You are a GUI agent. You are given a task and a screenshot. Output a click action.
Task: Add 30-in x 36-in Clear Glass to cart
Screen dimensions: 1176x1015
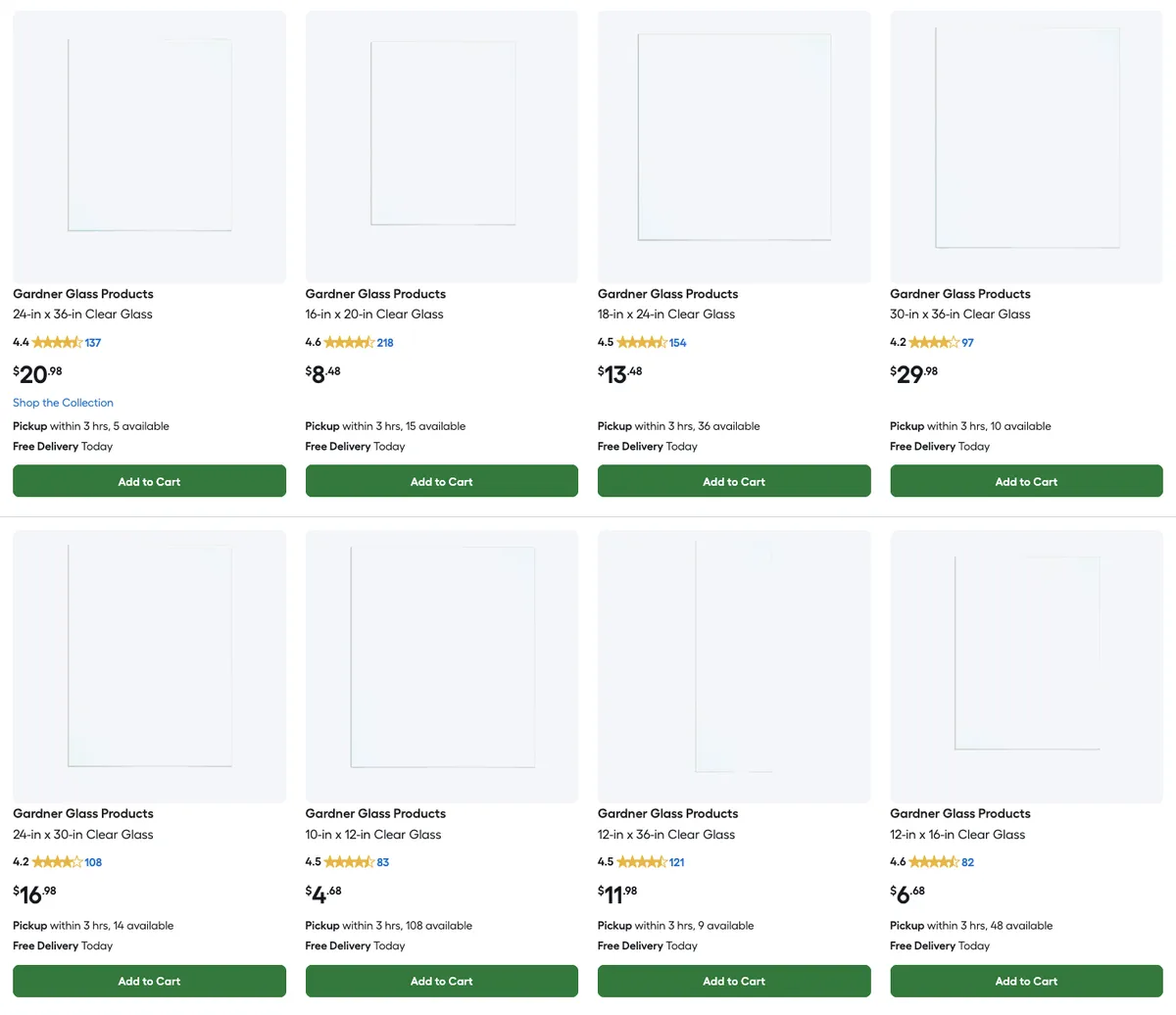[1026, 481]
